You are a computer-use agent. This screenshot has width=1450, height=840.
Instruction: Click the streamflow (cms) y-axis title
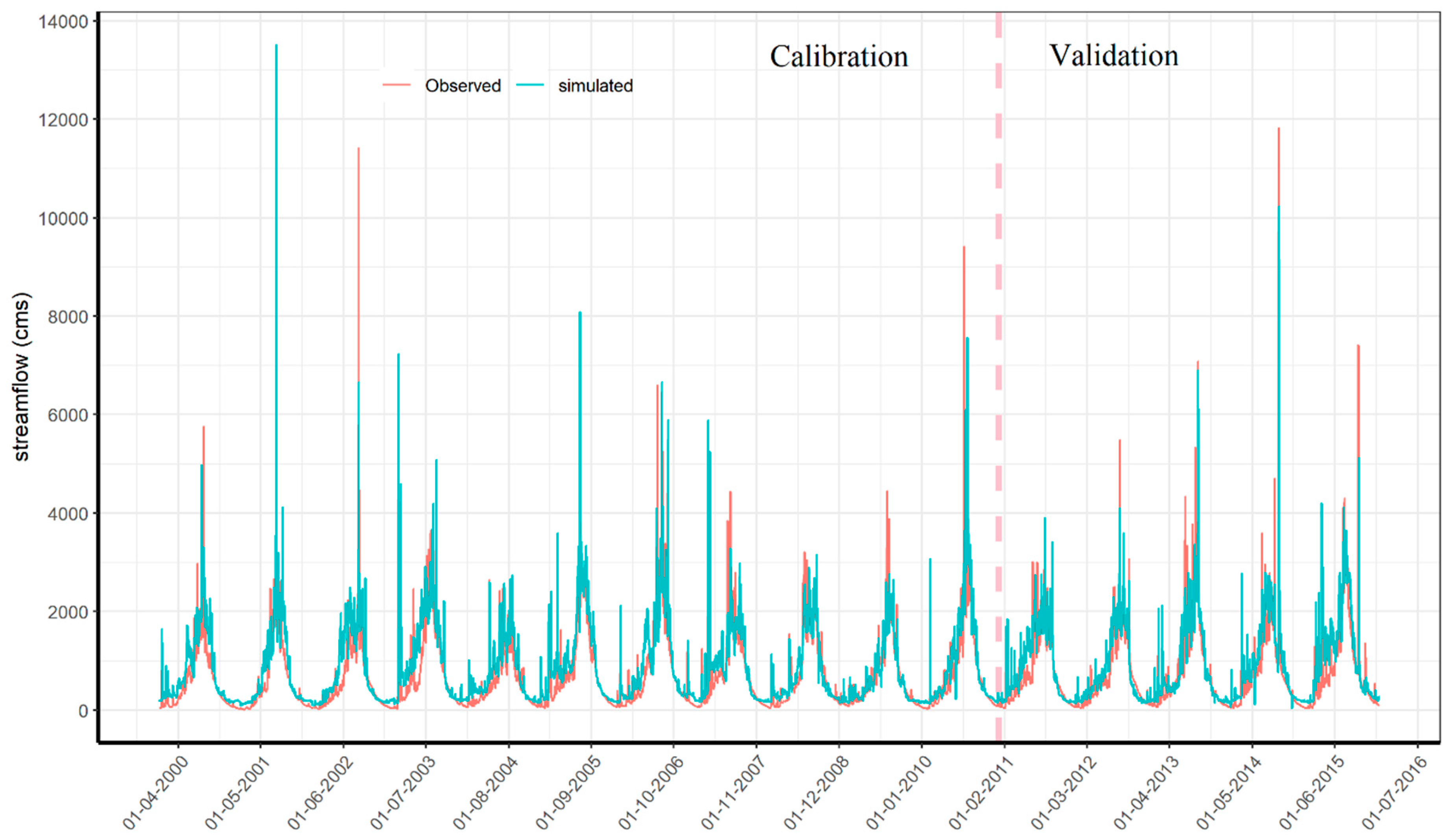[x=21, y=377]
